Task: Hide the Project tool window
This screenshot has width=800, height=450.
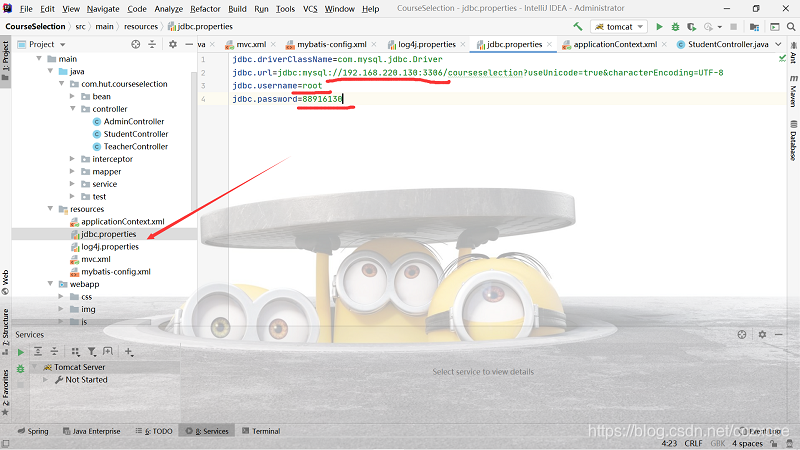Action: tap(189, 44)
